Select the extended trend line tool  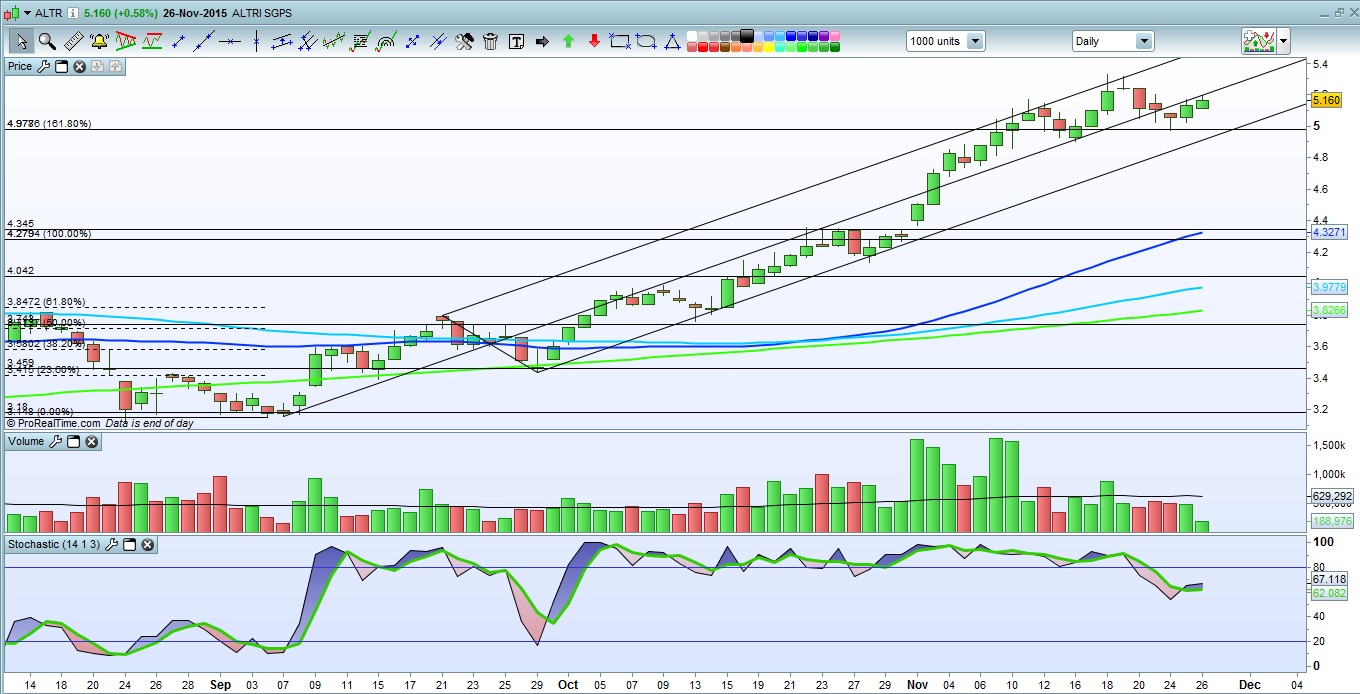pyautogui.click(x=204, y=41)
